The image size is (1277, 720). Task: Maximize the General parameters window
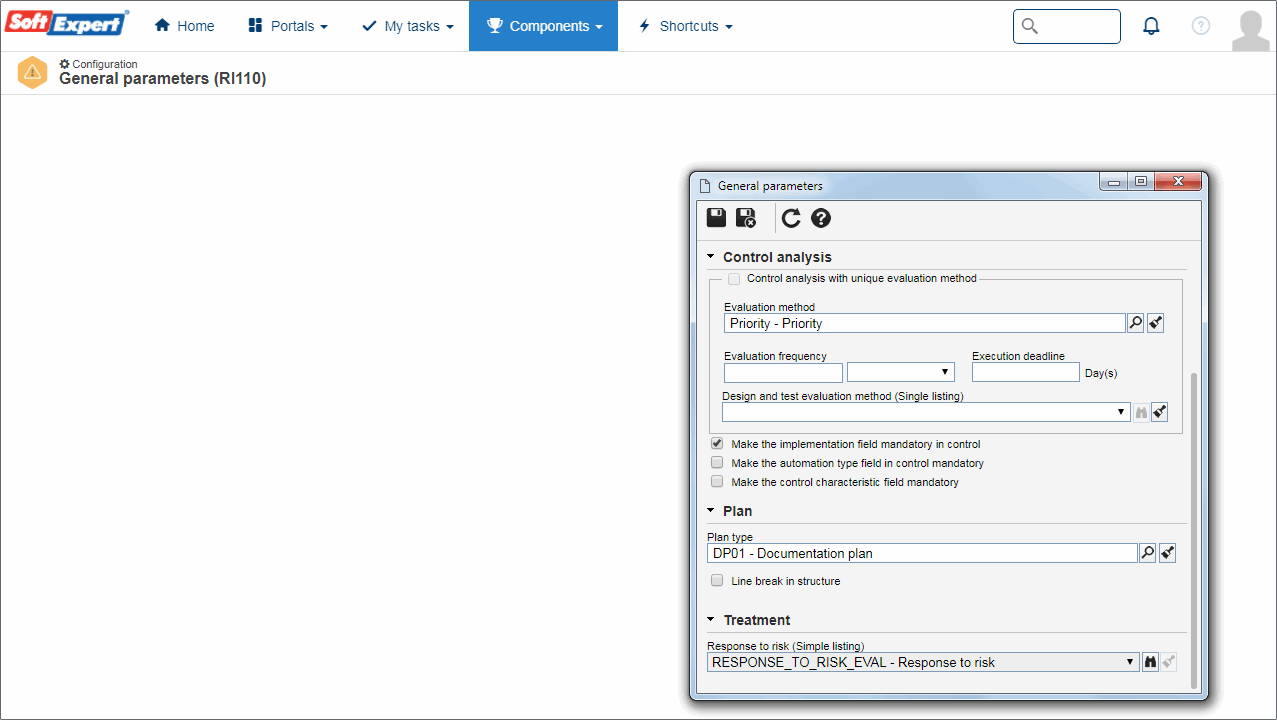[x=1140, y=182]
